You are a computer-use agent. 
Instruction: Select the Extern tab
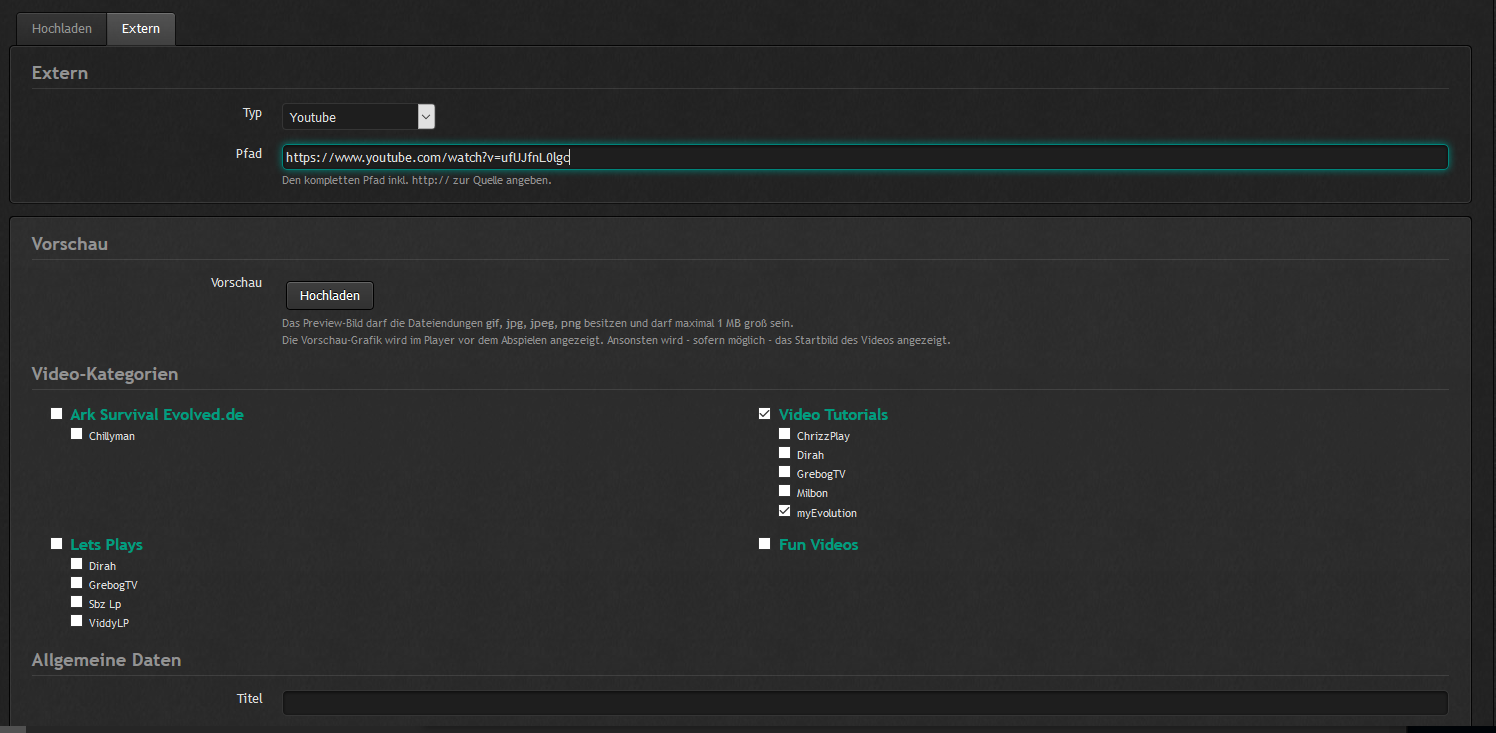click(141, 29)
